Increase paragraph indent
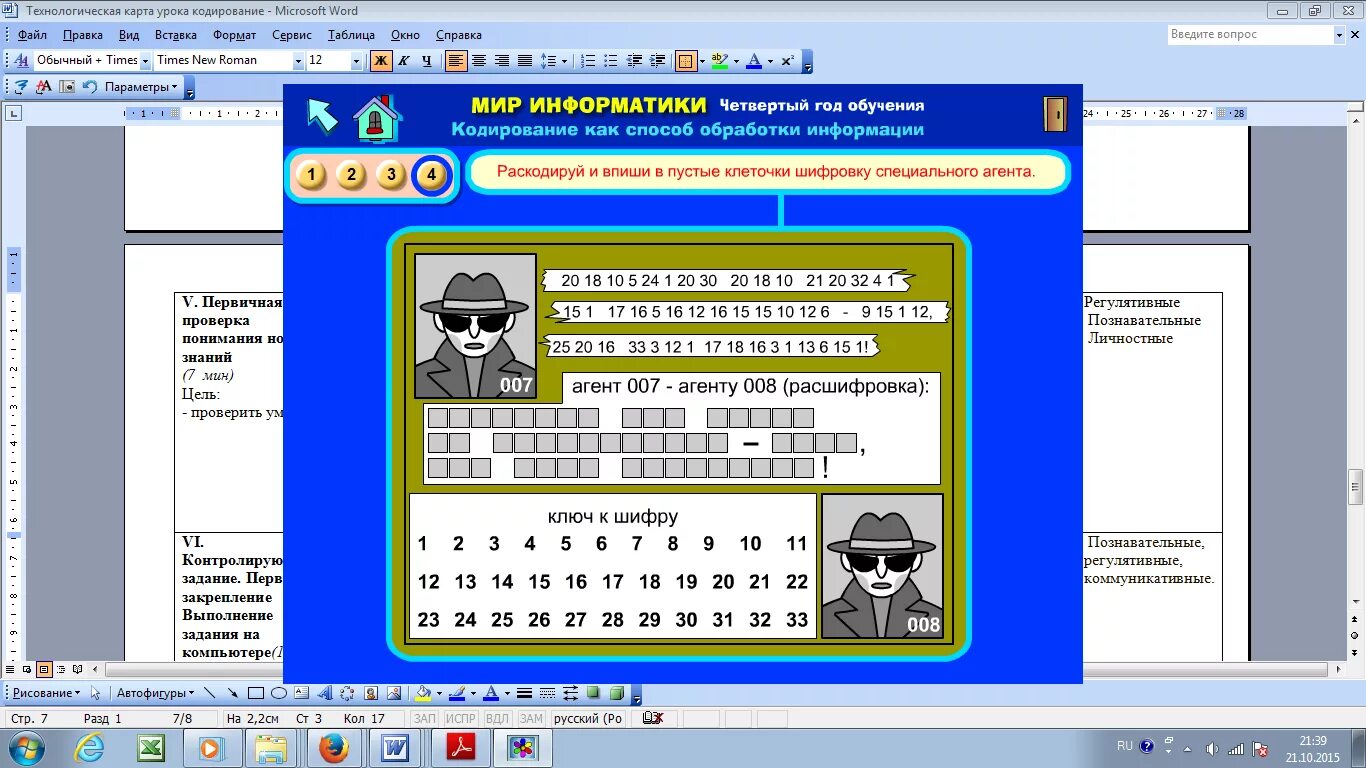The height and width of the screenshot is (768, 1366). click(657, 61)
